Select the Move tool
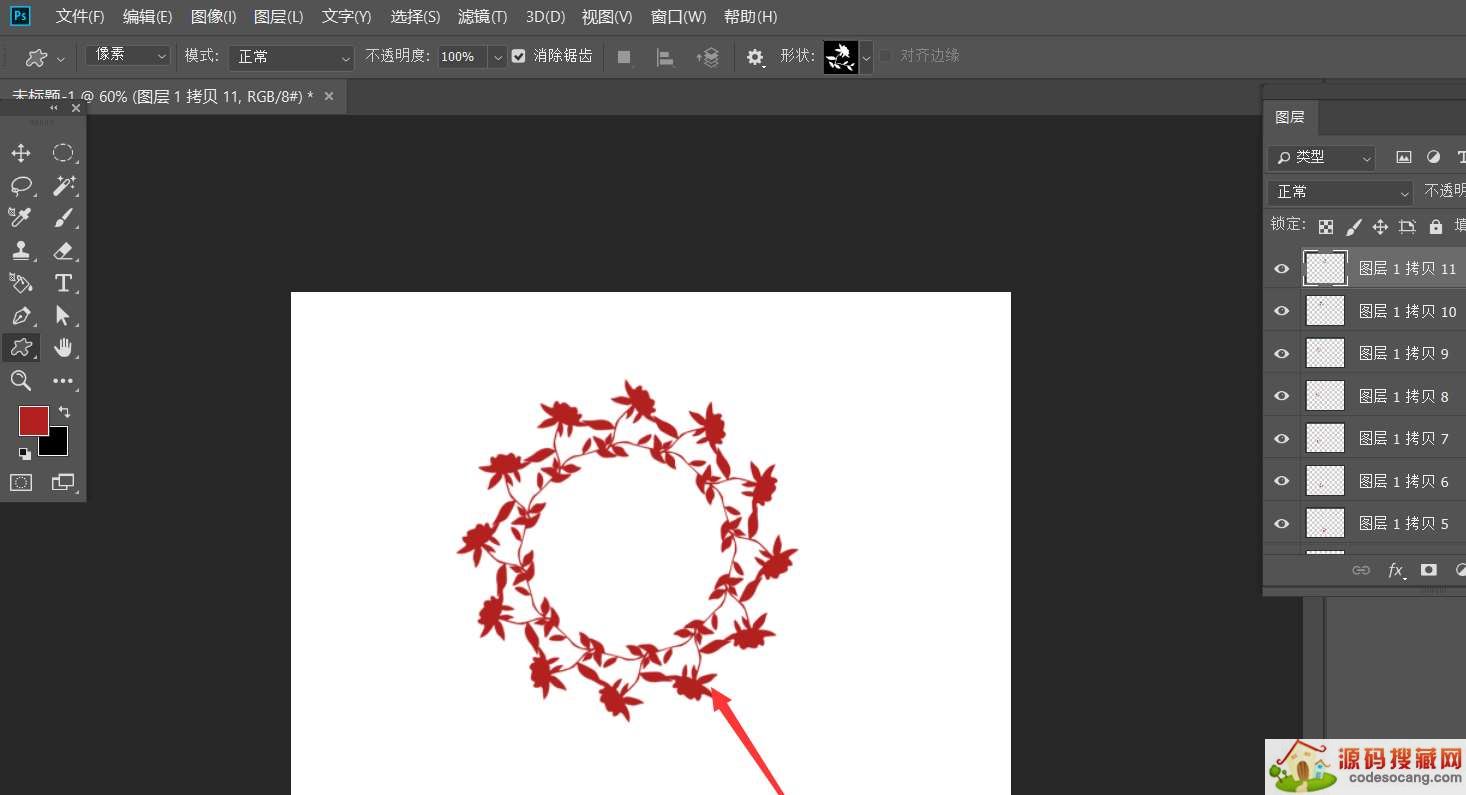The height and width of the screenshot is (795, 1466). click(x=21, y=153)
